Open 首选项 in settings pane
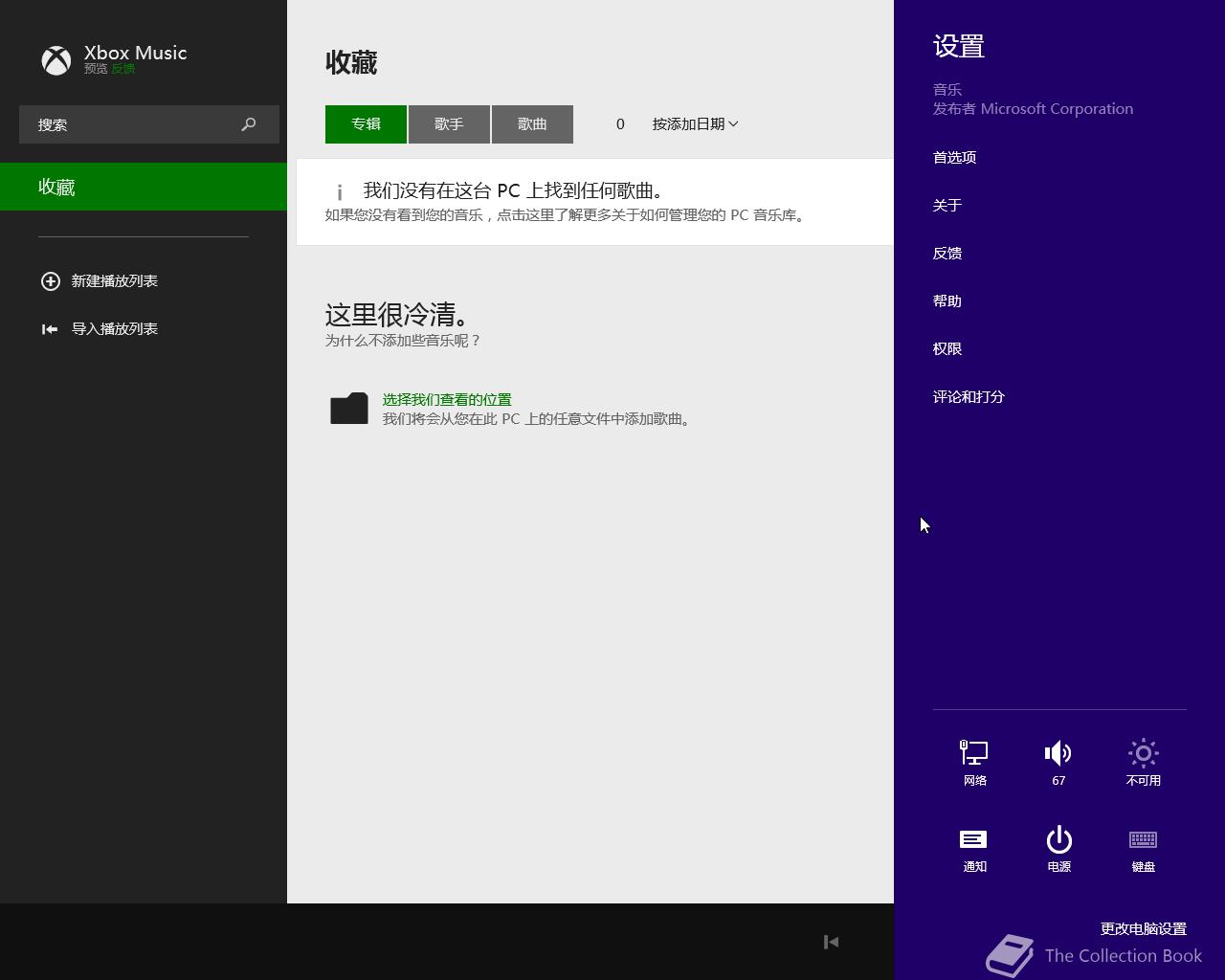The image size is (1225, 980). (x=955, y=157)
